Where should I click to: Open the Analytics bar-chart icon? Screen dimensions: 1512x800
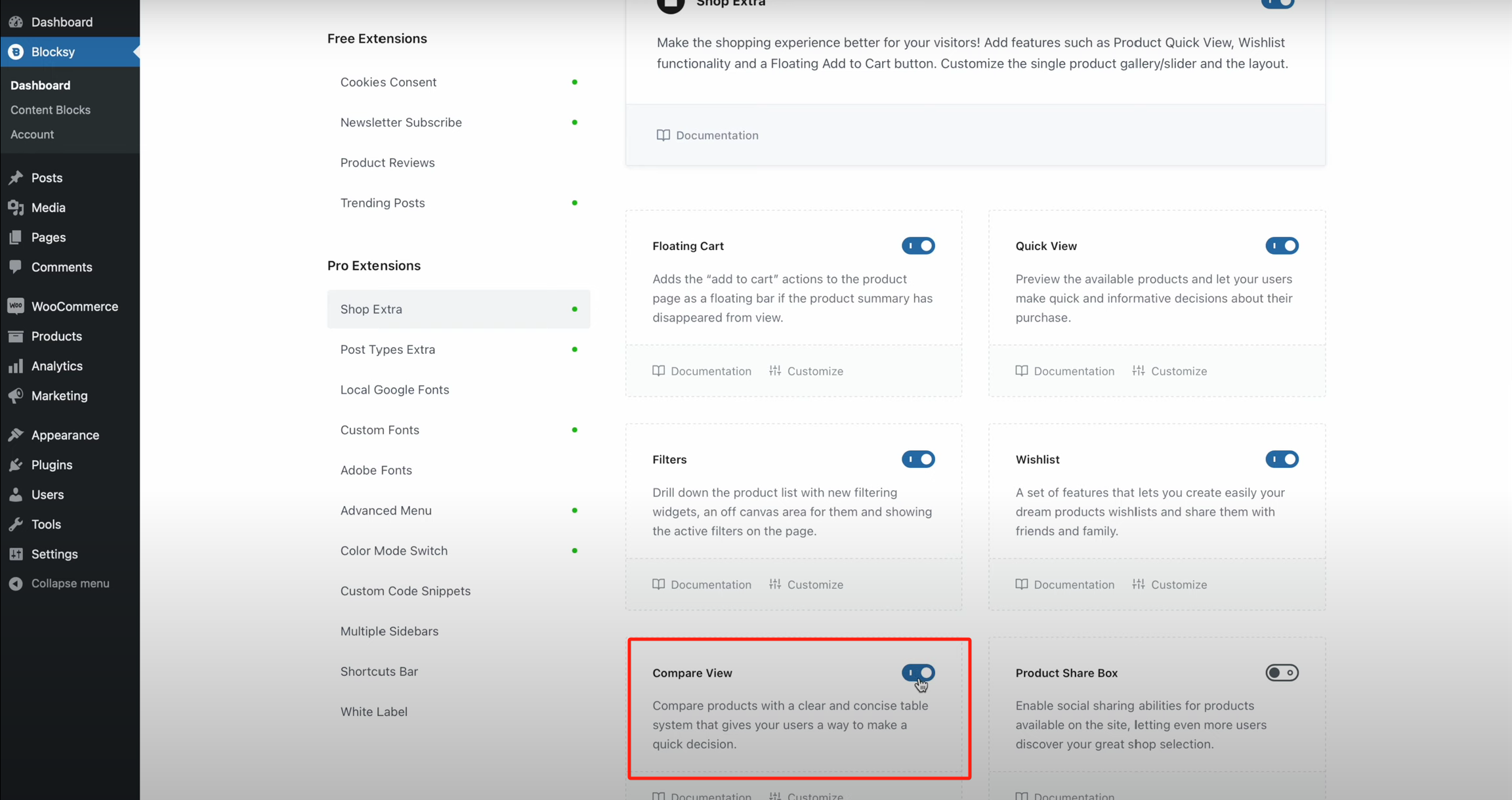(x=16, y=366)
